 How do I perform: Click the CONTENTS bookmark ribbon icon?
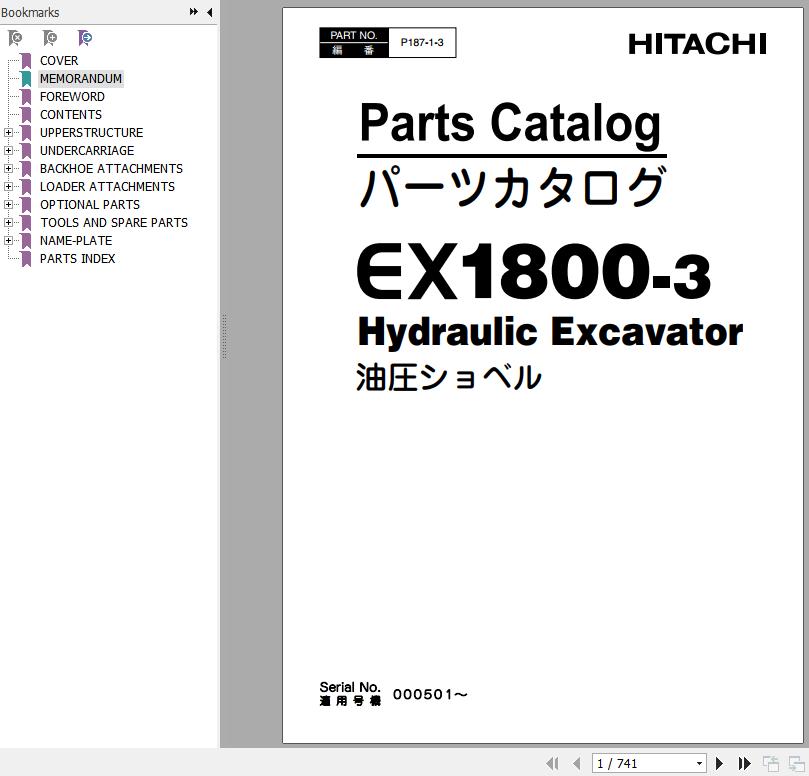(26, 115)
